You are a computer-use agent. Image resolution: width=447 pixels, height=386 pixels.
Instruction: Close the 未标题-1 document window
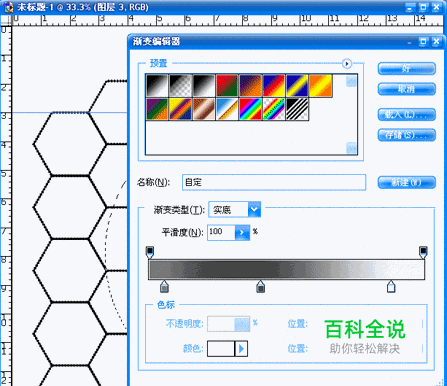tap(436, 7)
